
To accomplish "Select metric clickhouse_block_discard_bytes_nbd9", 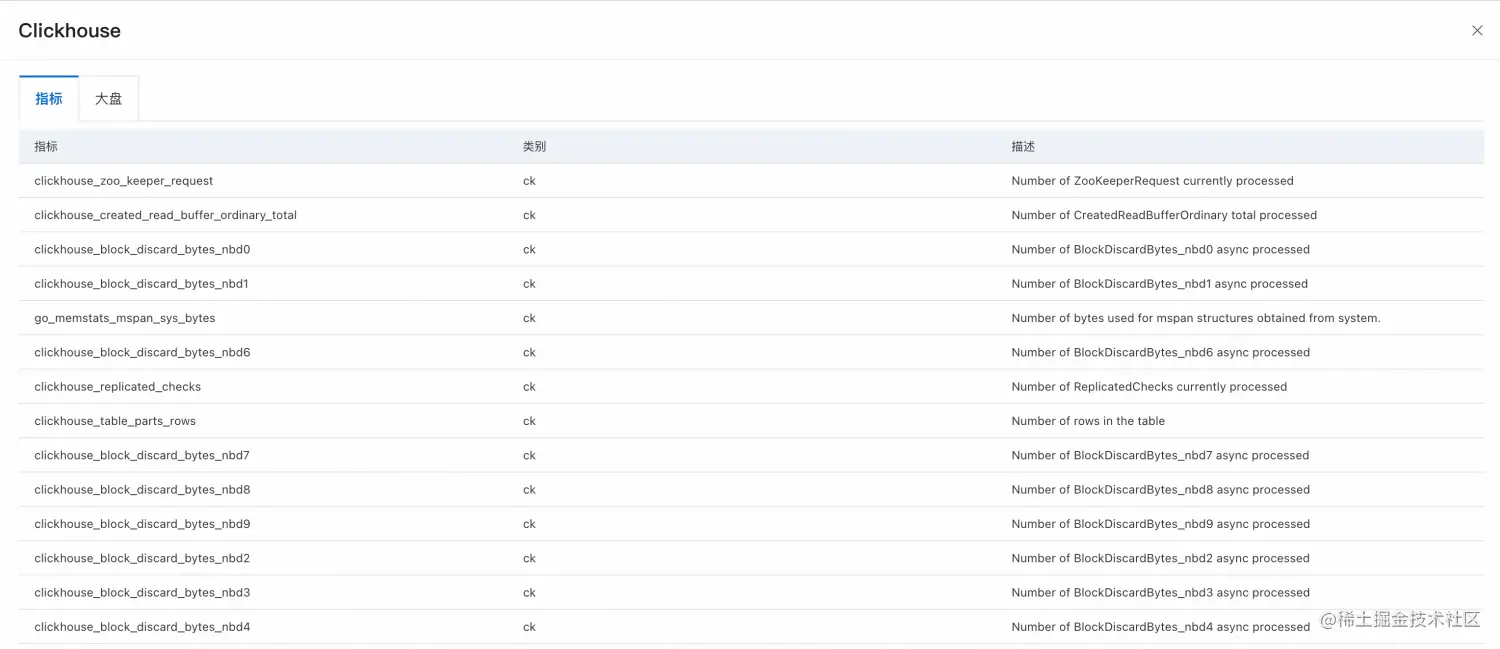I will coord(142,524).
